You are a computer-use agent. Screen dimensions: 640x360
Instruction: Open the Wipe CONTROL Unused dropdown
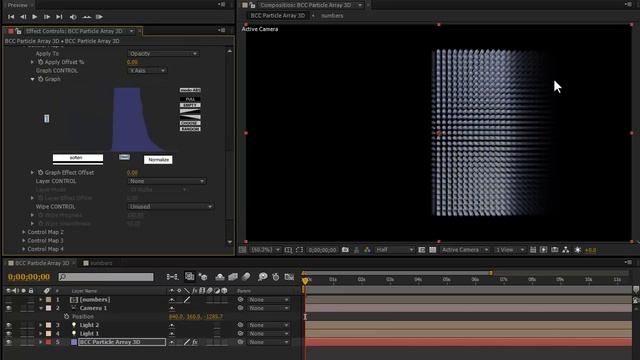(171, 207)
